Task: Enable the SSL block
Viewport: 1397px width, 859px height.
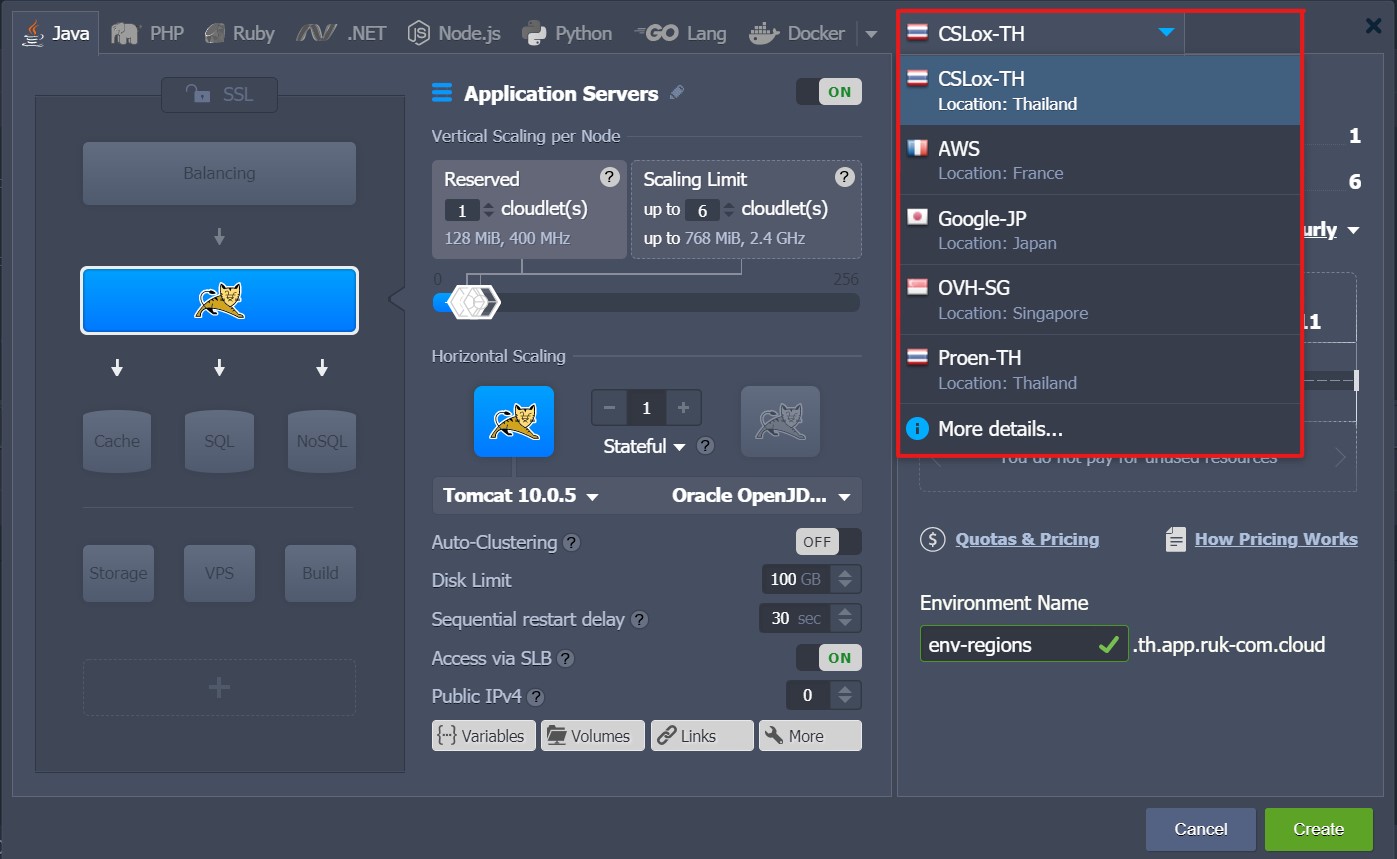Action: [x=219, y=94]
